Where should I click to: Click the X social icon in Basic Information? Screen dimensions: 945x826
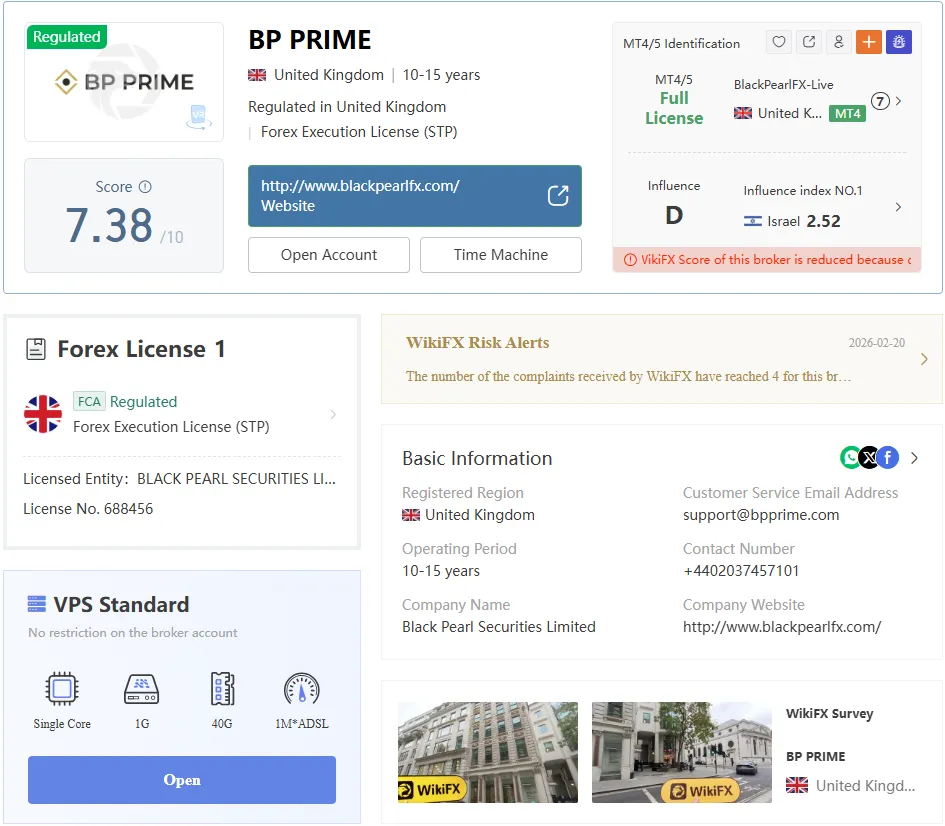(868, 458)
